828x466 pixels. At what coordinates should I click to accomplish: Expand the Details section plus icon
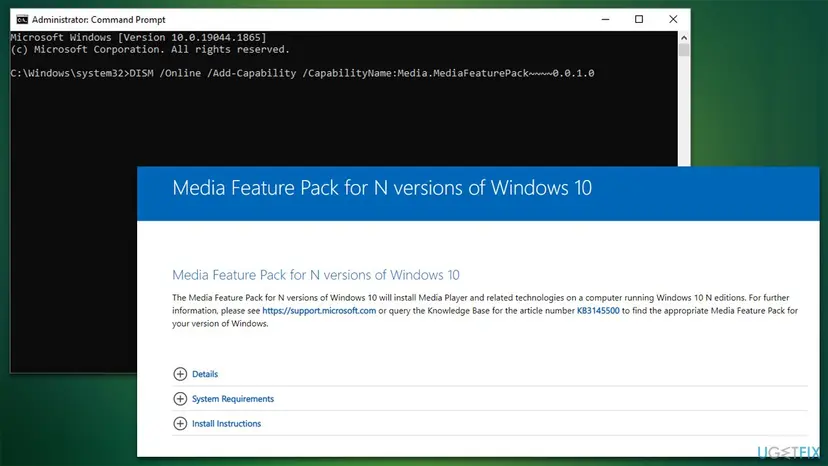(180, 374)
